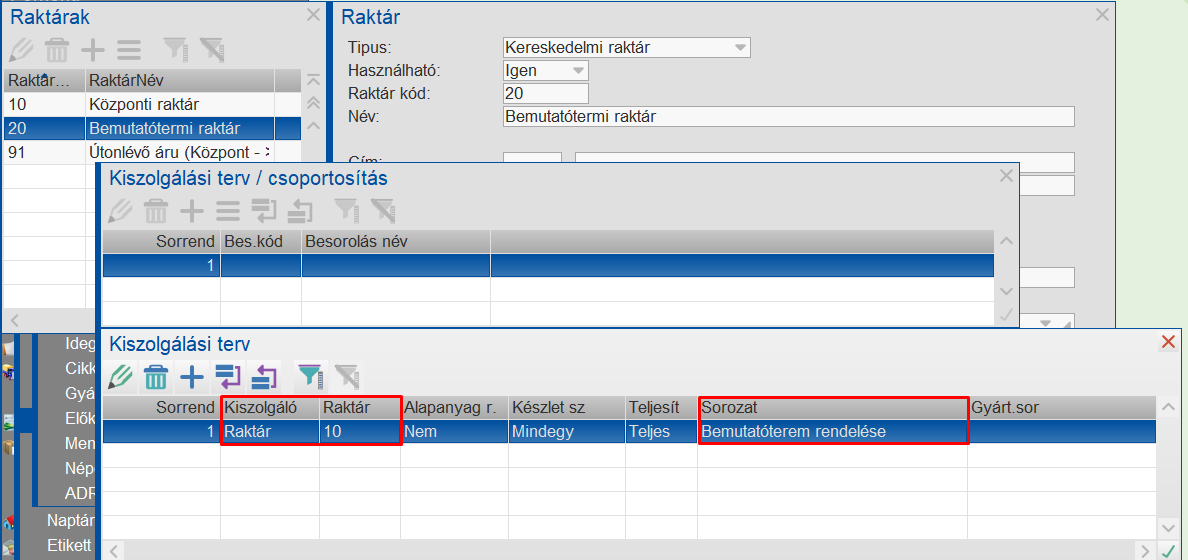Confirm with the green checkmark in Kiszolgálási terv
The height and width of the screenshot is (560, 1188).
[x=1168, y=550]
